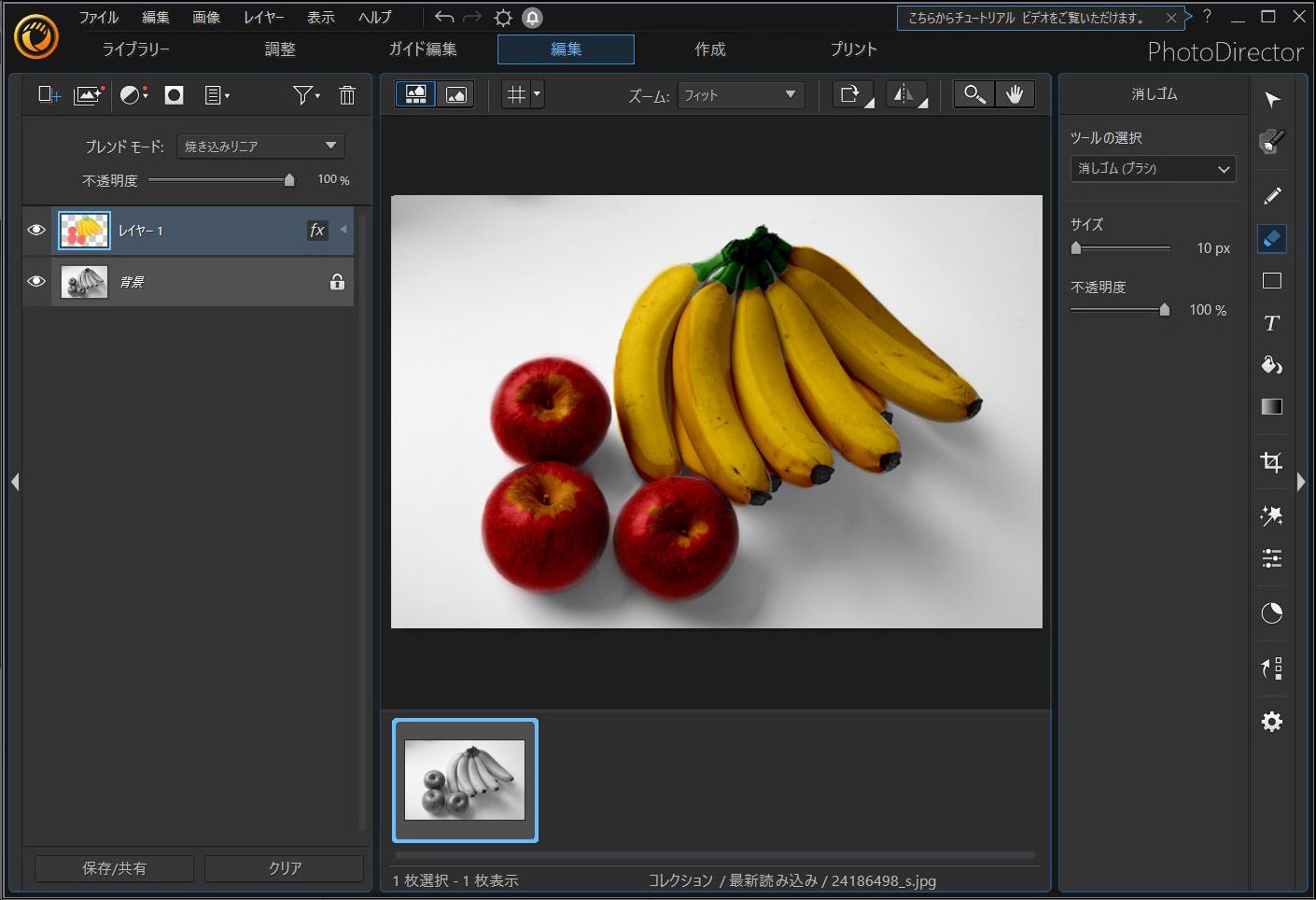The height and width of the screenshot is (900, 1316).
Task: Click the redo arrow
Action: pos(473,17)
